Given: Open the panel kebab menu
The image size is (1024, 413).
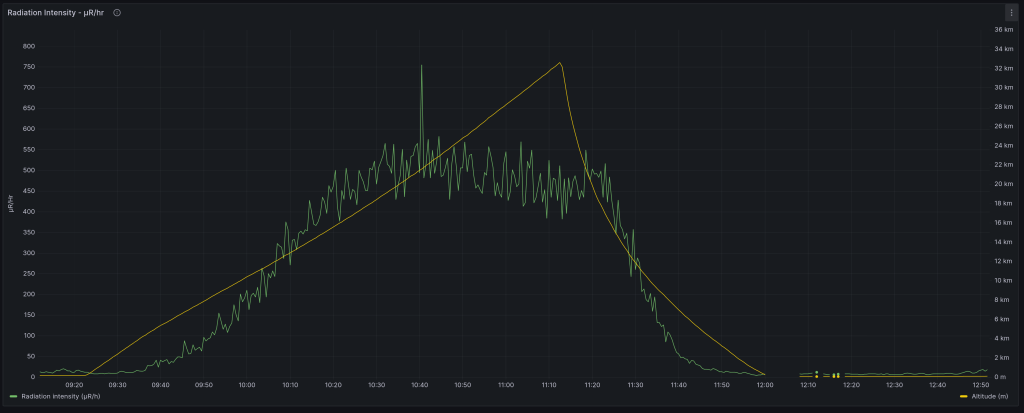Looking at the screenshot, I should pyautogui.click(x=1012, y=12).
